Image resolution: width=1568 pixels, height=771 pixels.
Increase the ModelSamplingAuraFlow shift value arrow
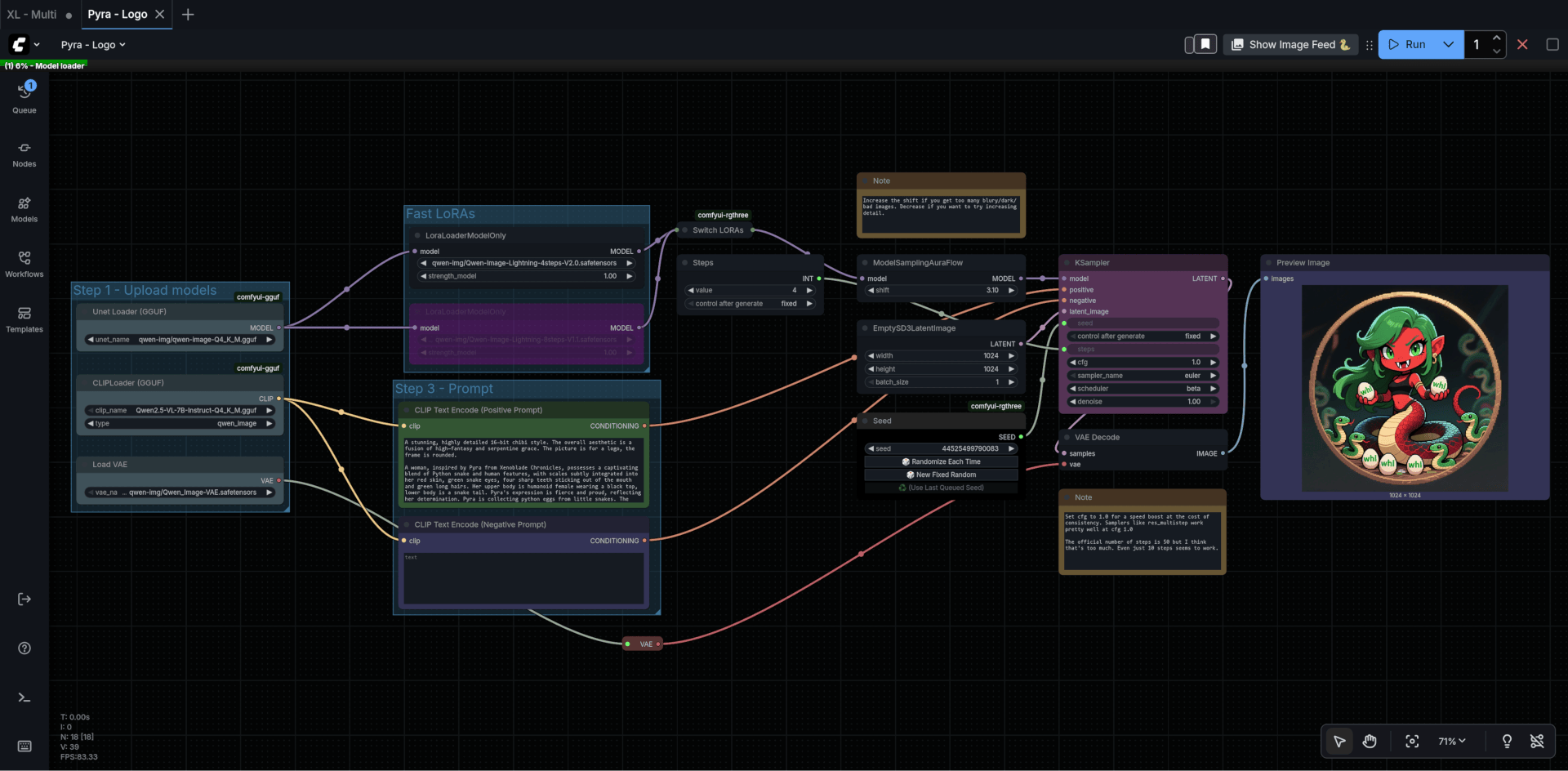(x=1011, y=291)
